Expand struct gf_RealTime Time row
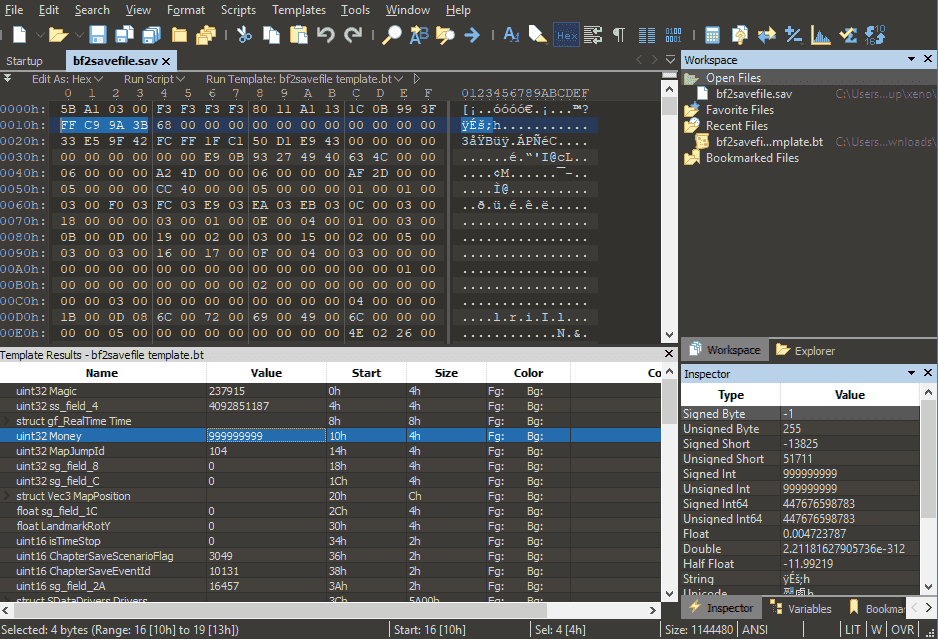This screenshot has height=639, width=938. pyautogui.click(x=7, y=421)
